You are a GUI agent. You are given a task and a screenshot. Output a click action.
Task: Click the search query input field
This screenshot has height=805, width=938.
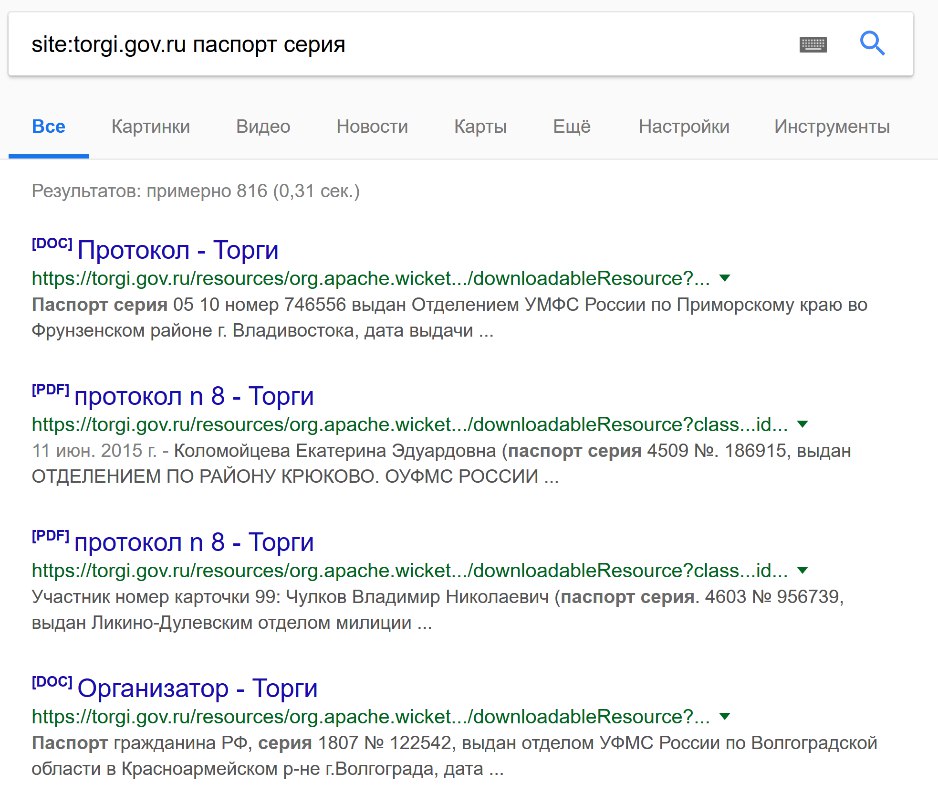click(407, 44)
